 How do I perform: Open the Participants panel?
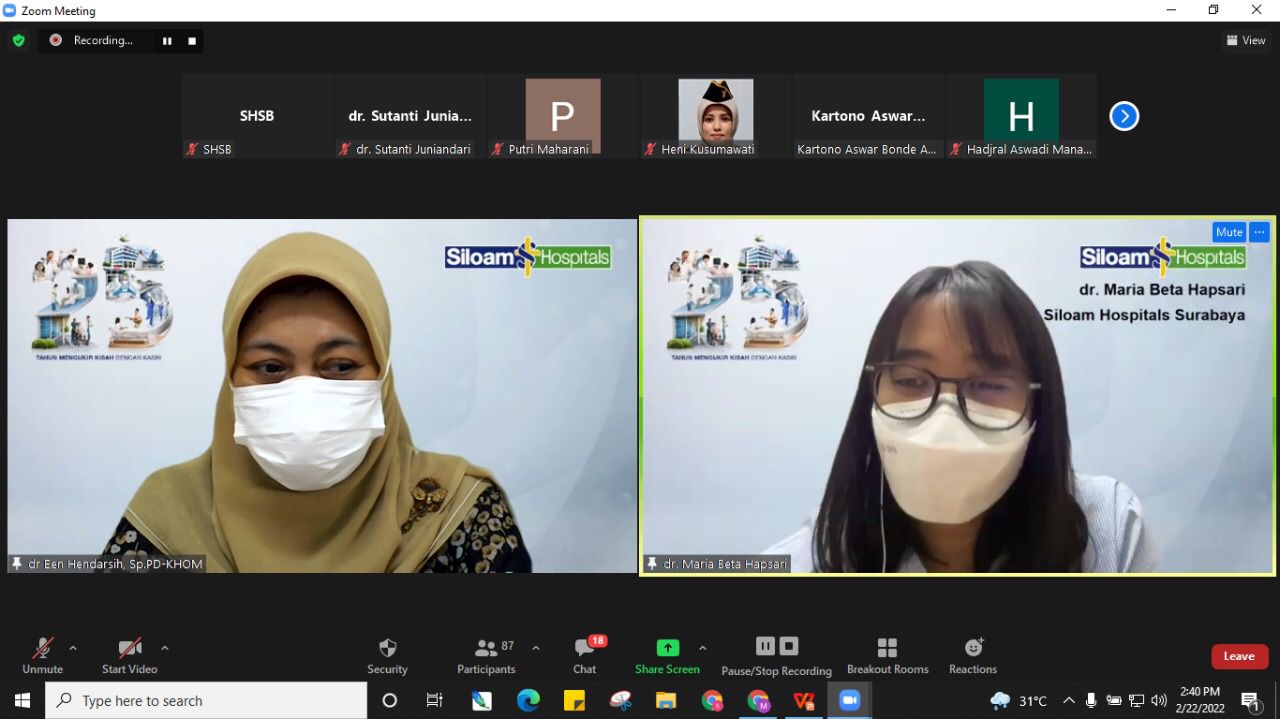[486, 655]
